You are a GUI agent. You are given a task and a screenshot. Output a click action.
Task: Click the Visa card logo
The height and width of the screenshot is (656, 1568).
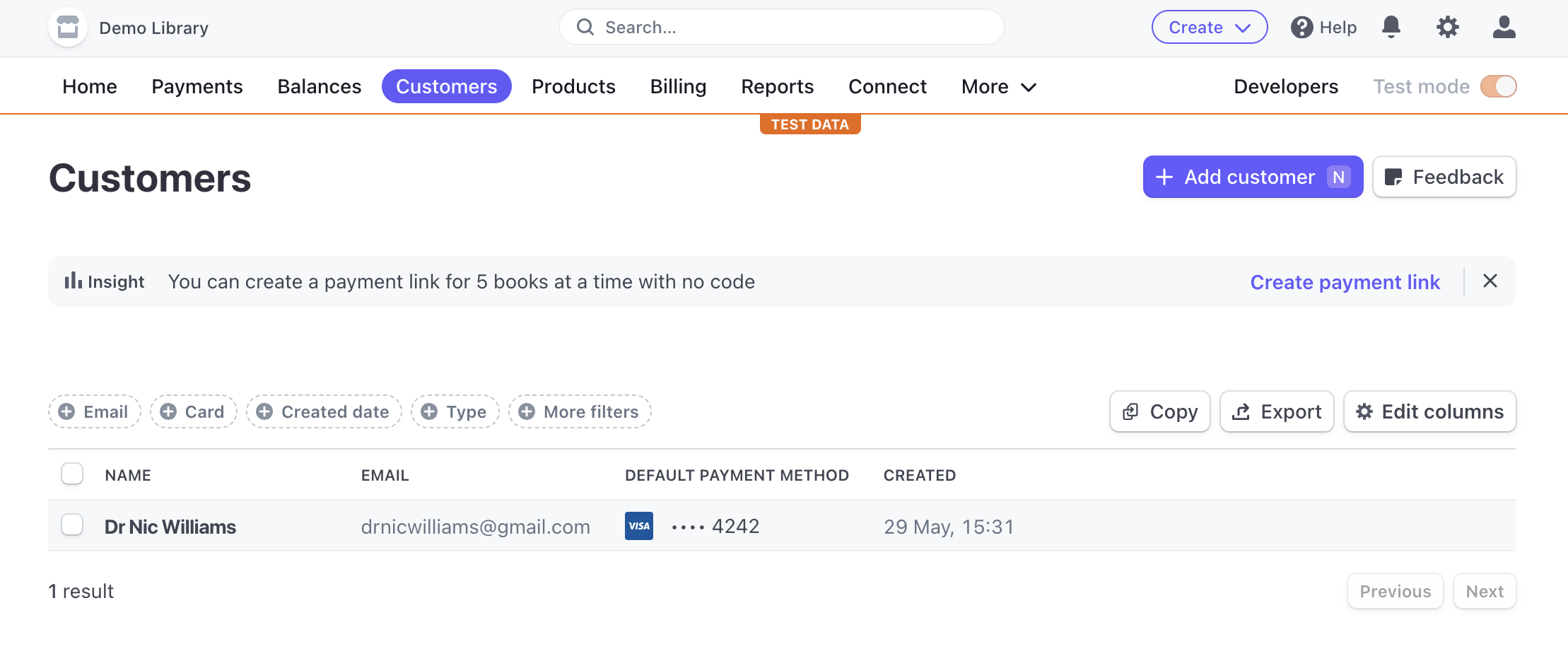[639, 526]
